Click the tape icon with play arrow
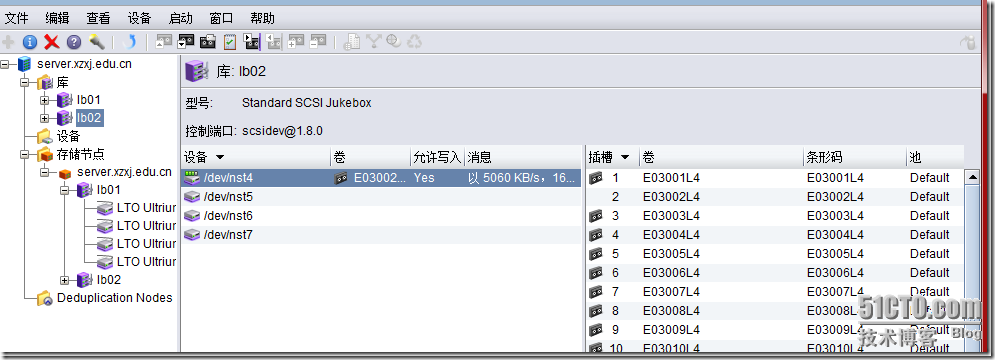This screenshot has height=360, width=995. pyautogui.click(x=252, y=43)
